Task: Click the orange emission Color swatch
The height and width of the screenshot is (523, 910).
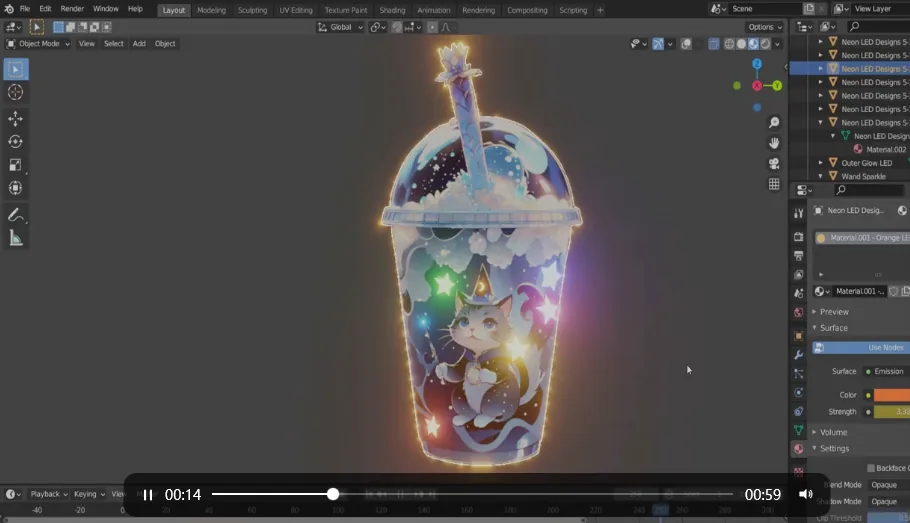Action: (892, 395)
